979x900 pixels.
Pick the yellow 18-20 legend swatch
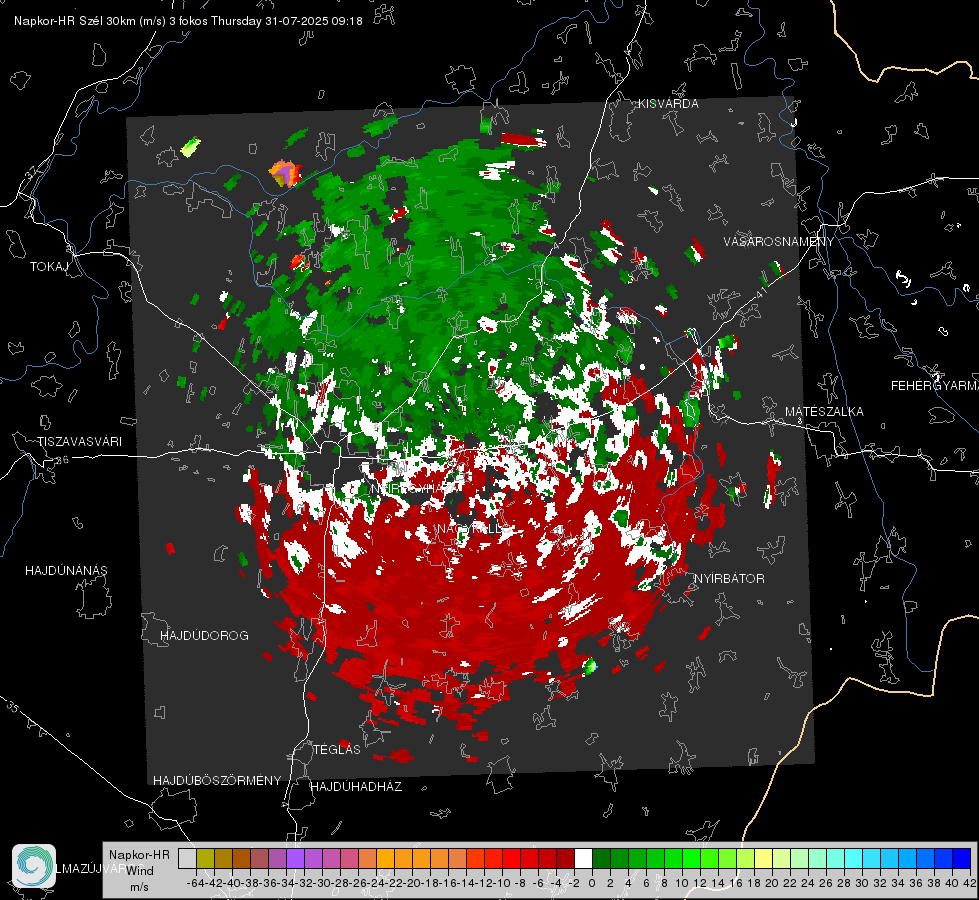(x=764, y=859)
